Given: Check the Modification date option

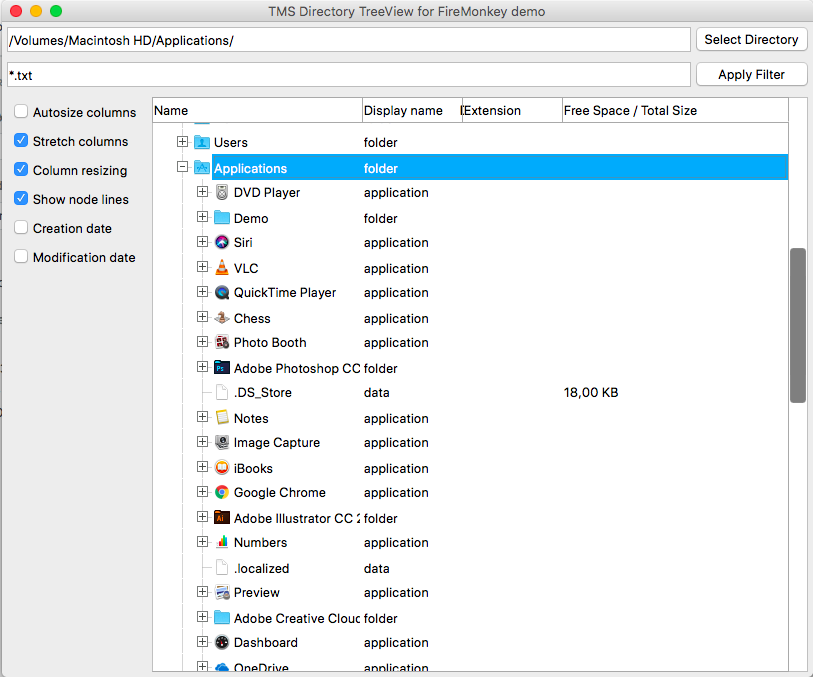Looking at the screenshot, I should point(21,257).
